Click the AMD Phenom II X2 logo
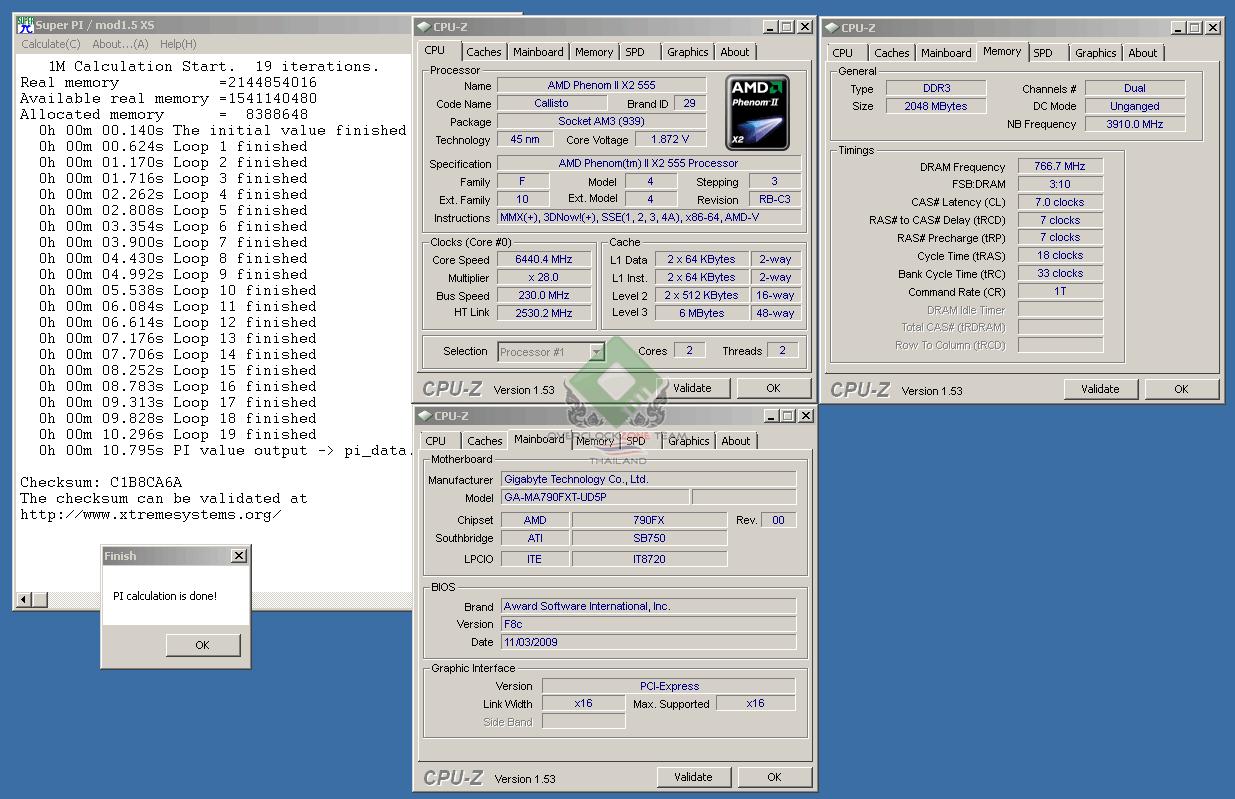The height and width of the screenshot is (799, 1235). (758, 112)
